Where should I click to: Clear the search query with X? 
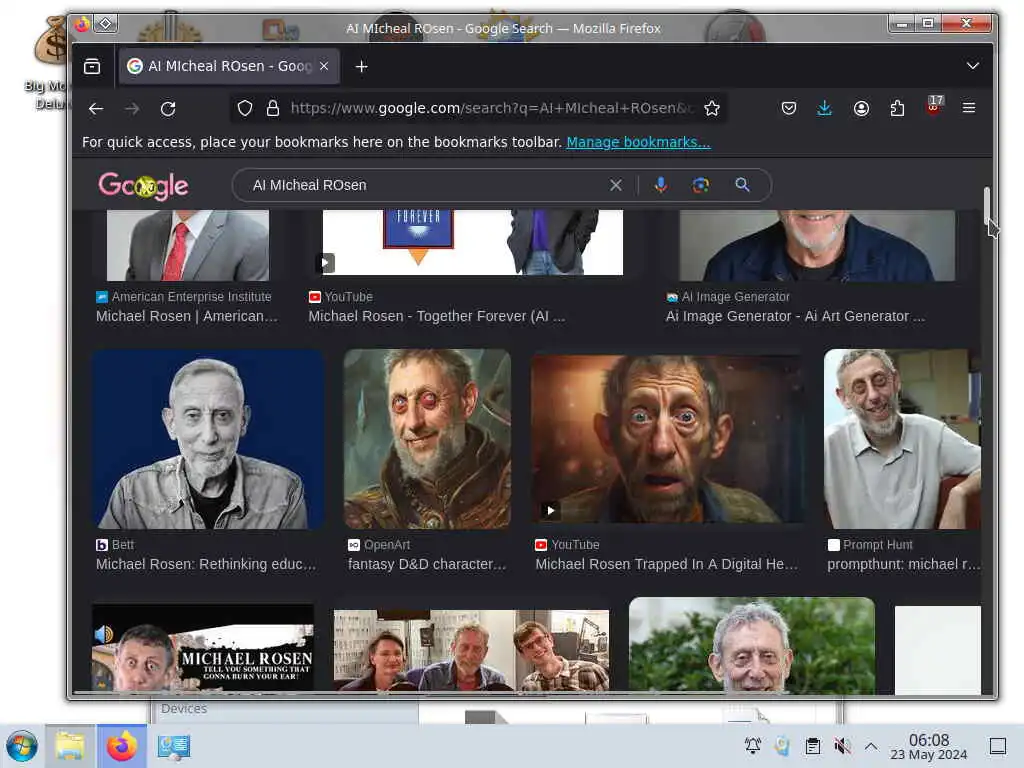click(615, 185)
